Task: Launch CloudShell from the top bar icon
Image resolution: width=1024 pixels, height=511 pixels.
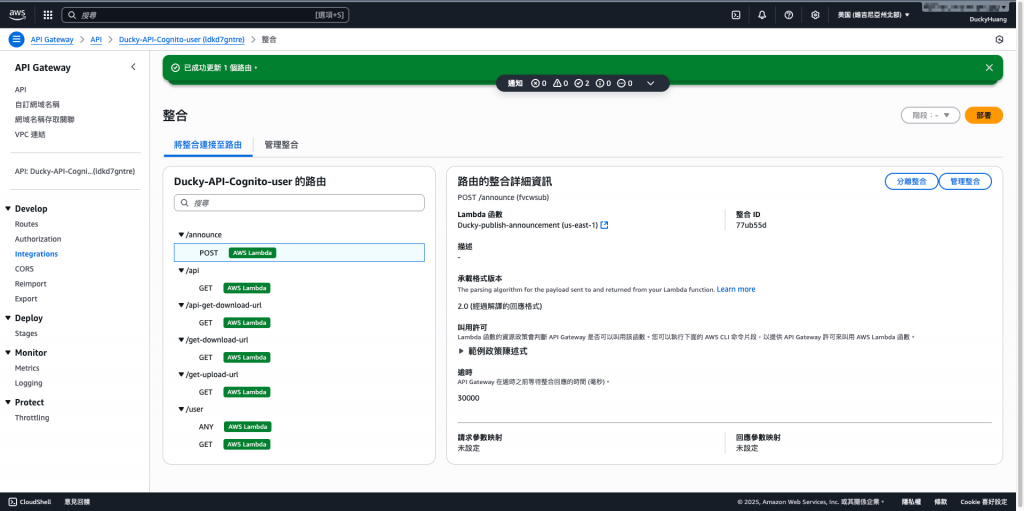Action: pos(735,15)
